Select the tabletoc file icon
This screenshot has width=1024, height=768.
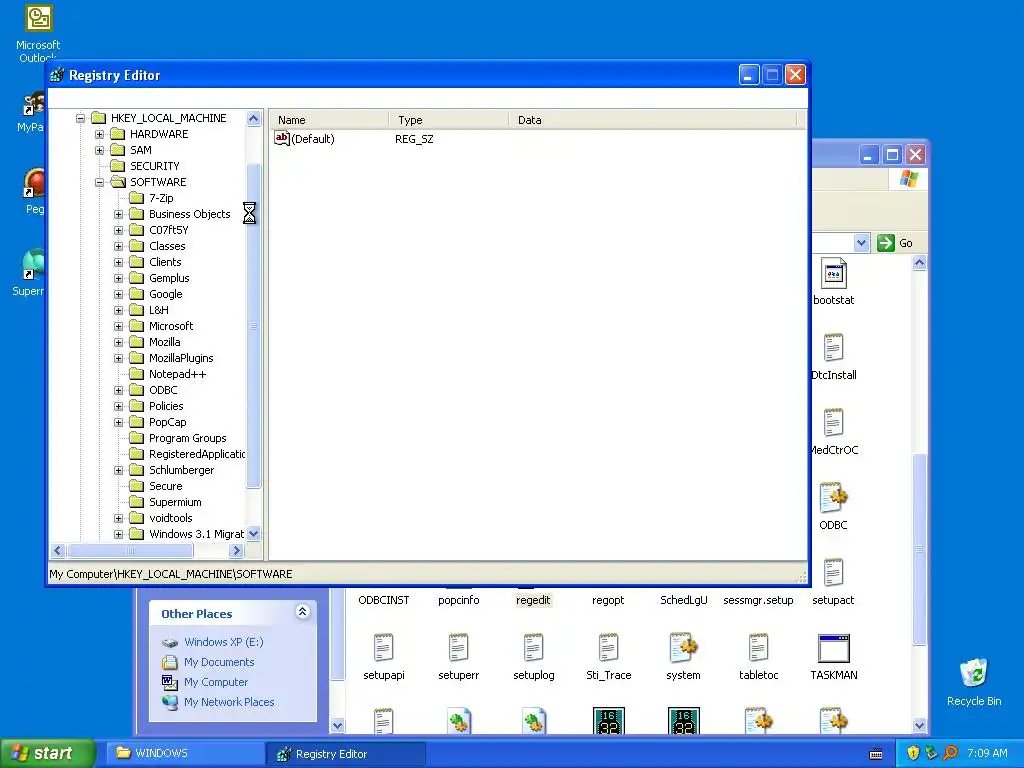click(x=758, y=648)
